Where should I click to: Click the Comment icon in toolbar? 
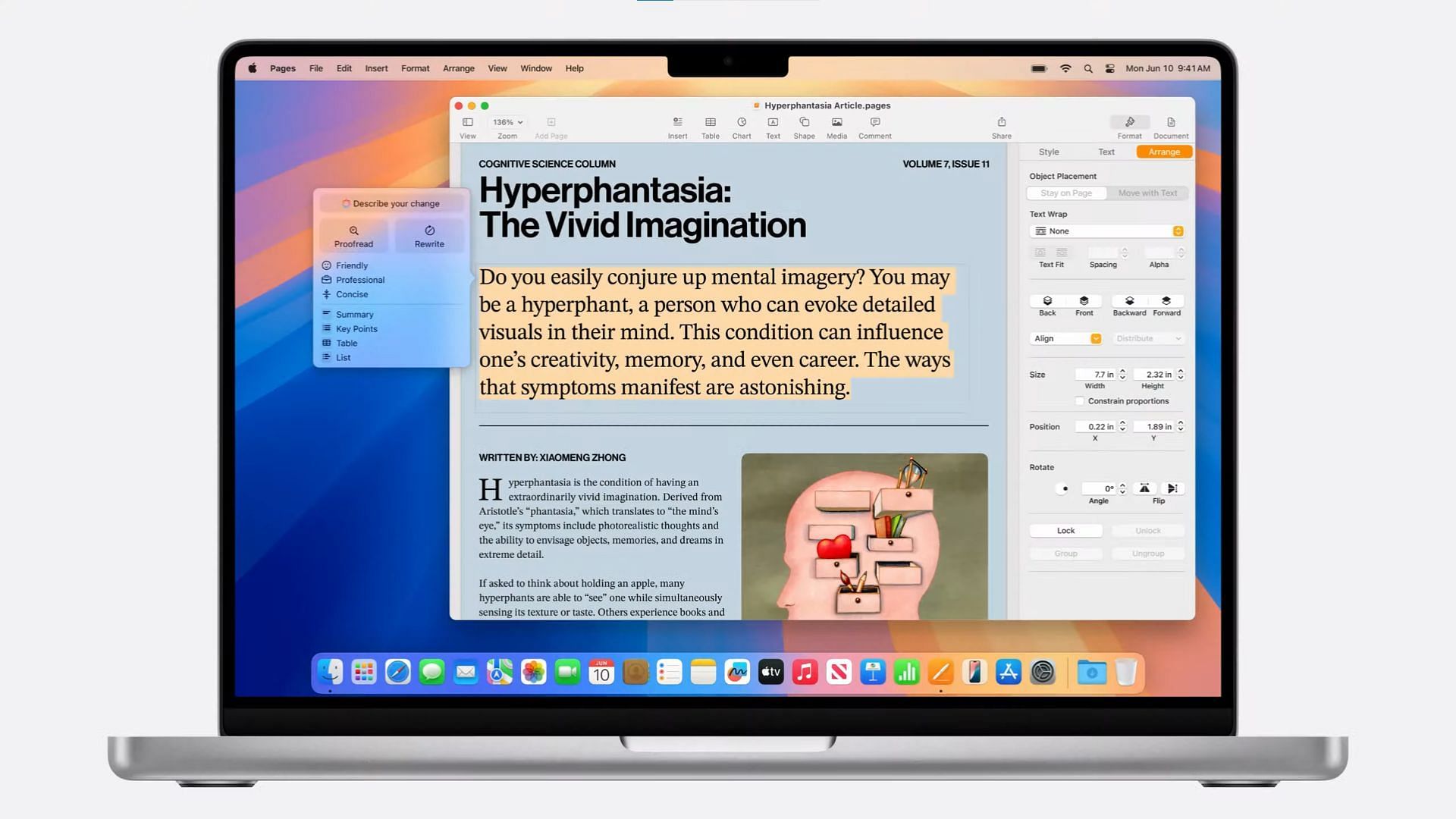pyautogui.click(x=874, y=122)
